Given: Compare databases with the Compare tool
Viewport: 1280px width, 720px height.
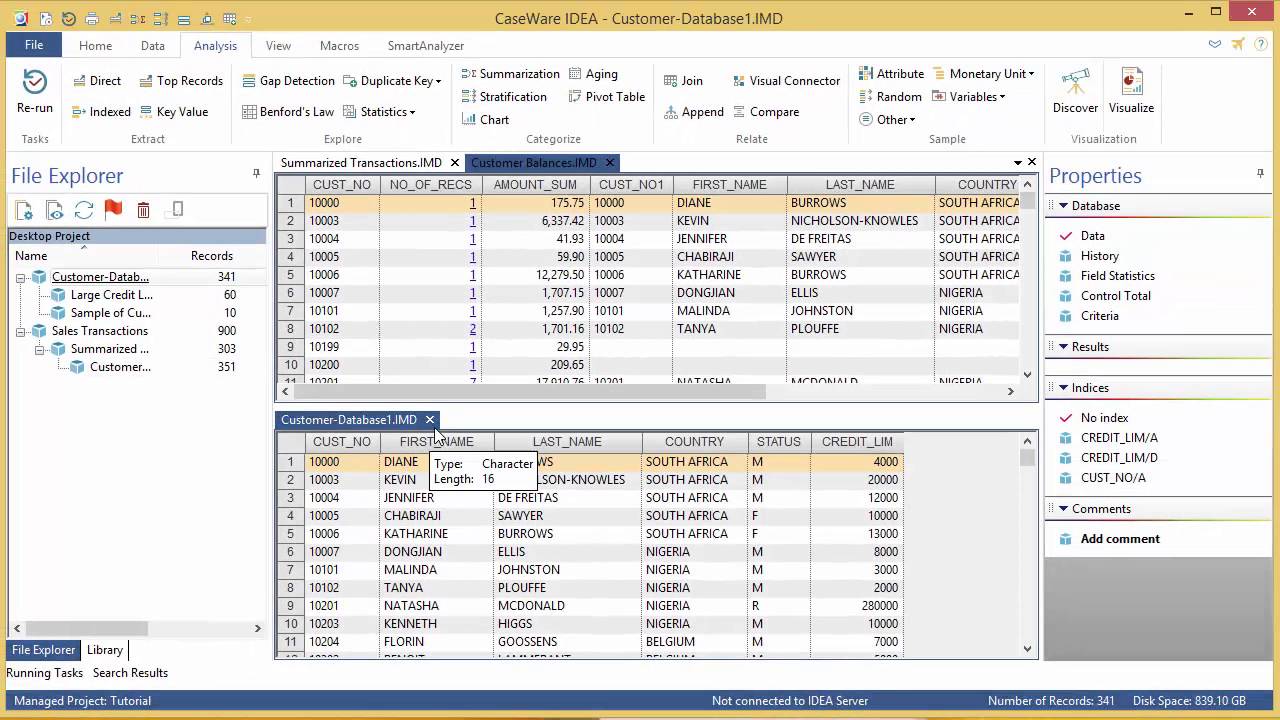Looking at the screenshot, I should (x=765, y=112).
